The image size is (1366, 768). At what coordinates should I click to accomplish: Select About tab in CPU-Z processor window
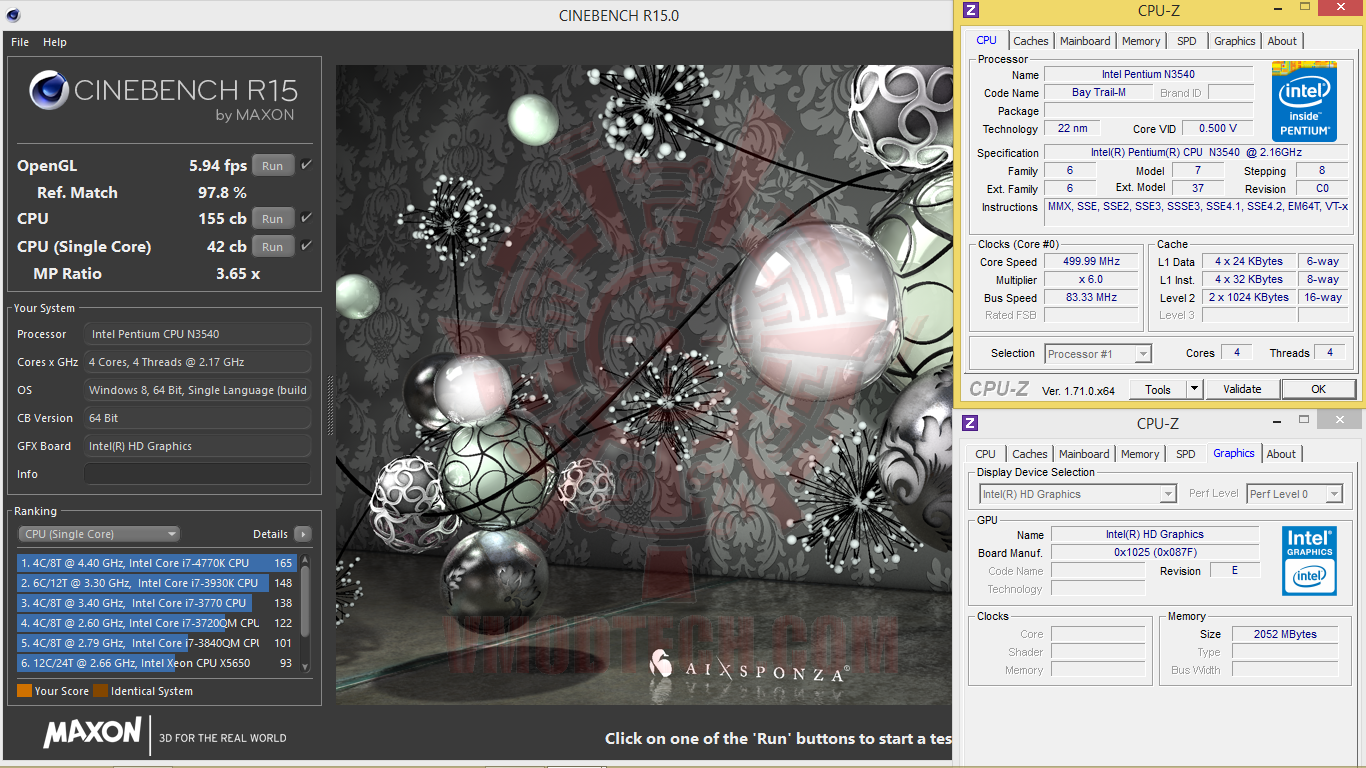[x=1282, y=41]
